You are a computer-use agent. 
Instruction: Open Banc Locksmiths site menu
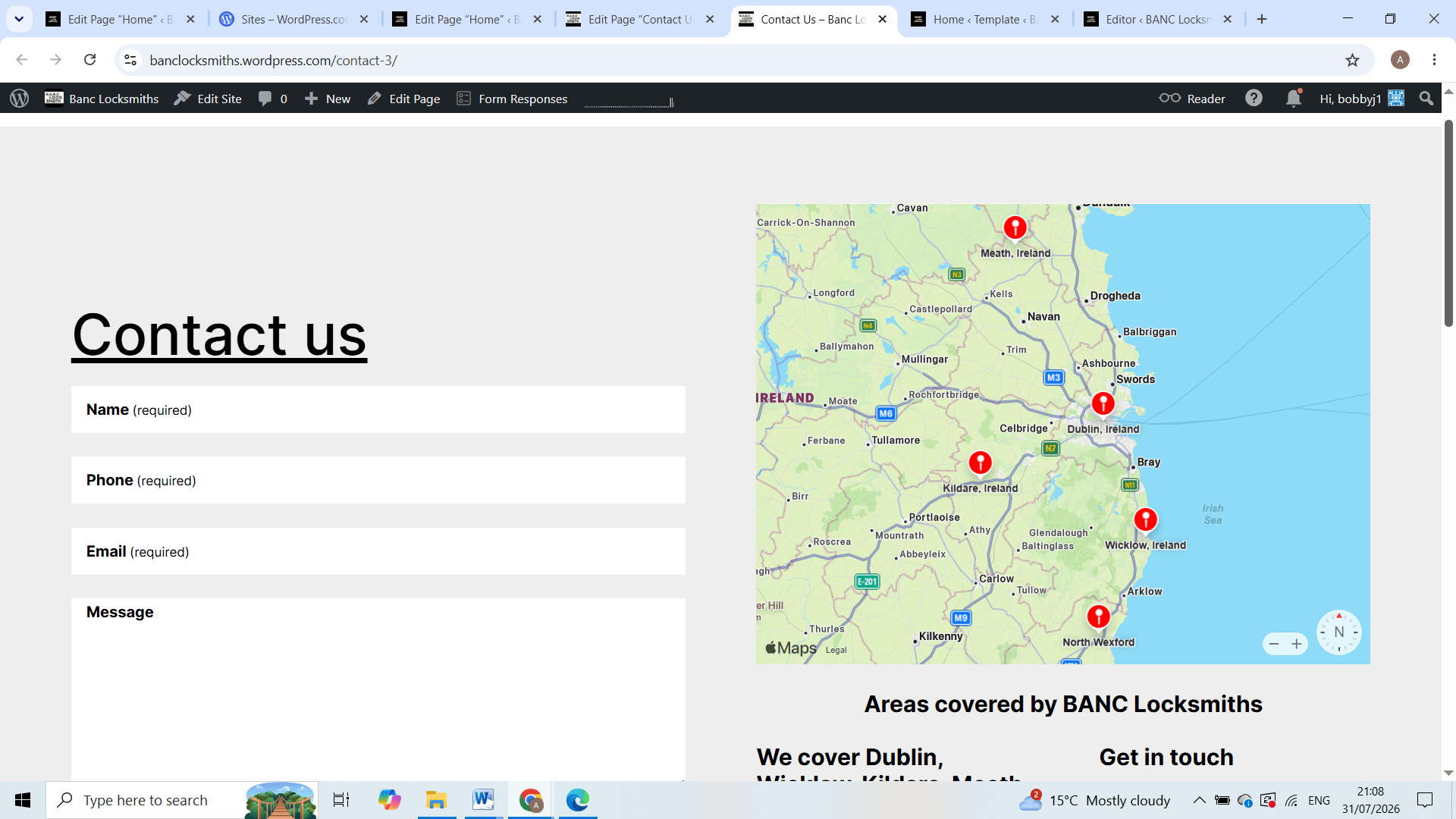(102, 99)
